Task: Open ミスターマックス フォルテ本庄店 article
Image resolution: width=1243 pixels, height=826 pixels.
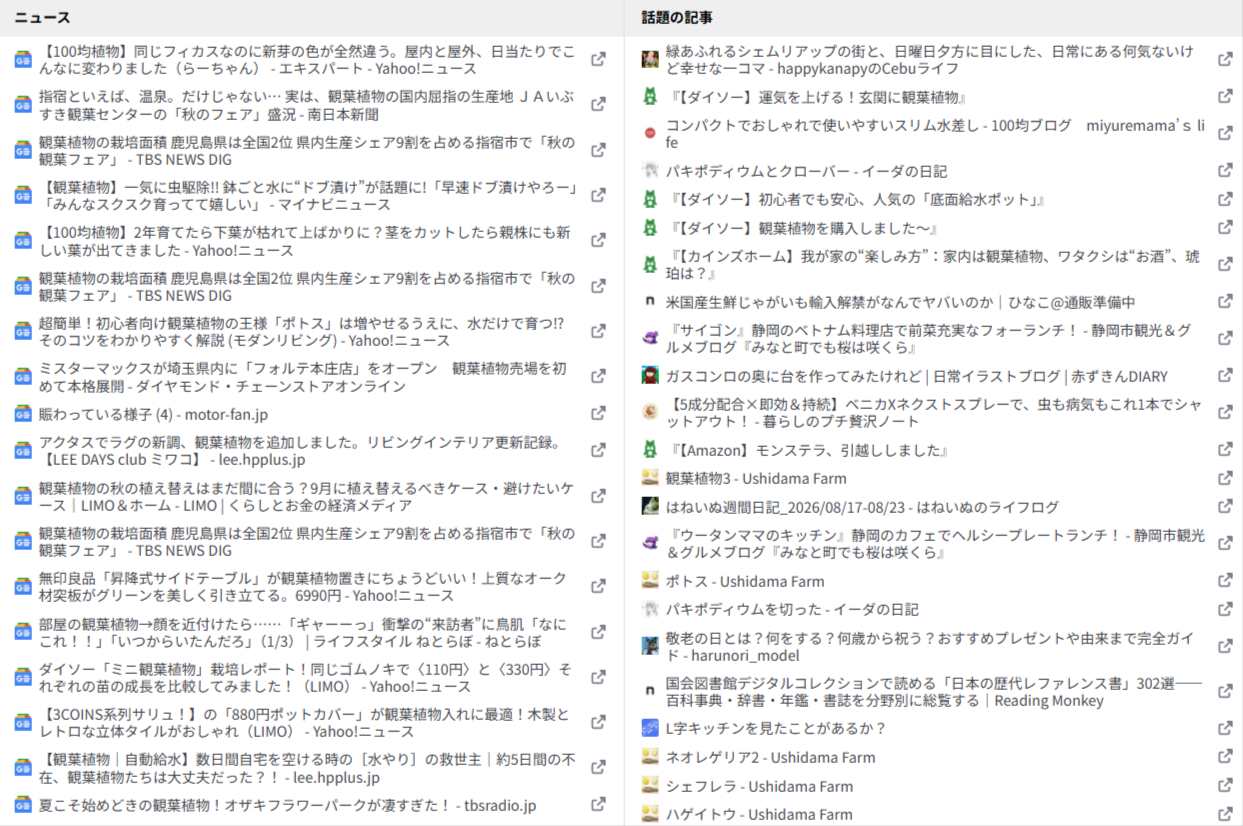Action: click(x=303, y=377)
